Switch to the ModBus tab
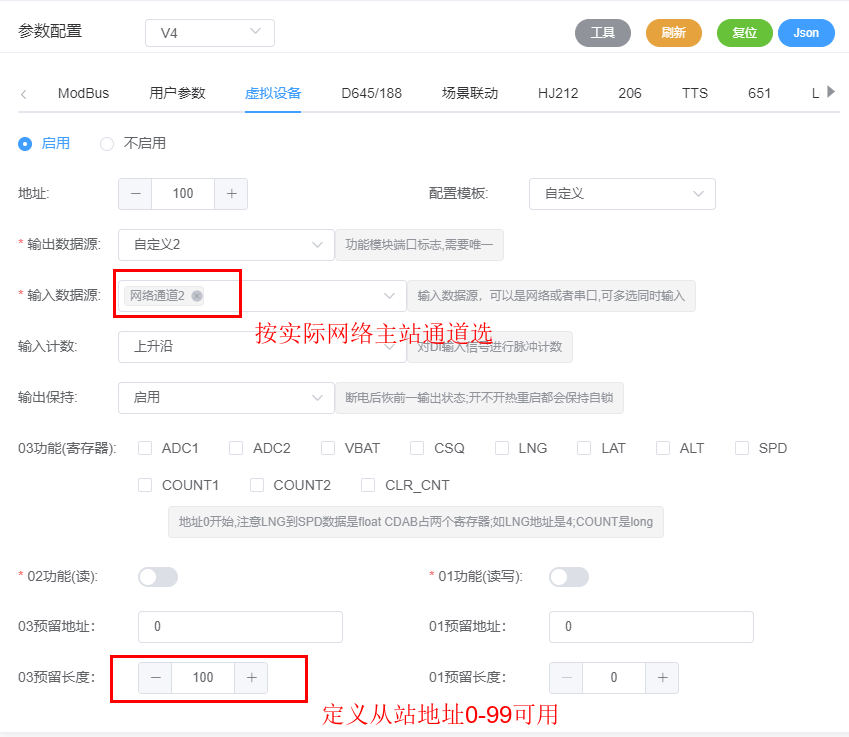The height and width of the screenshot is (737, 849). (83, 93)
